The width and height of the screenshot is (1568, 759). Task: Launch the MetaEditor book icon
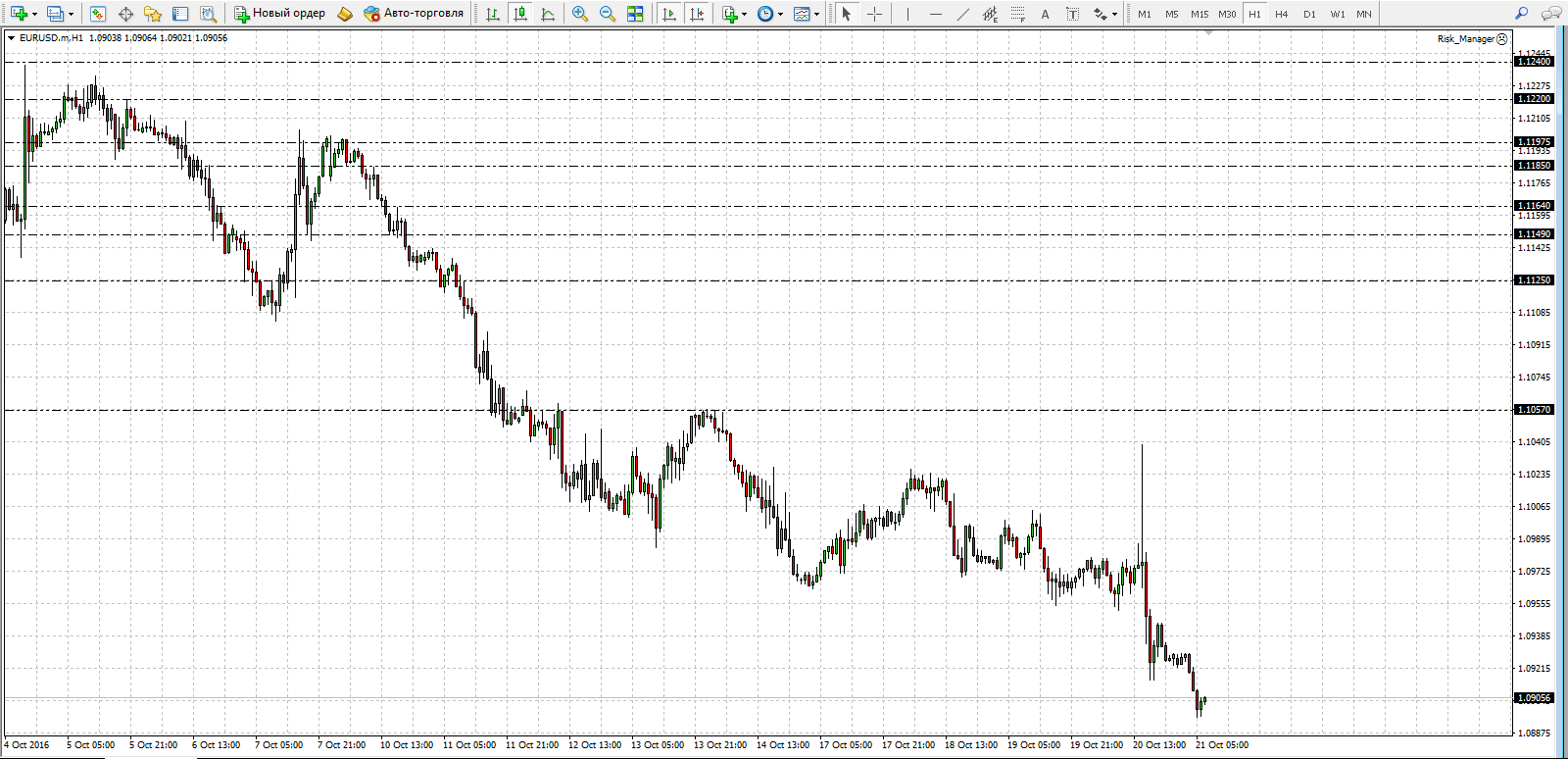point(344,14)
